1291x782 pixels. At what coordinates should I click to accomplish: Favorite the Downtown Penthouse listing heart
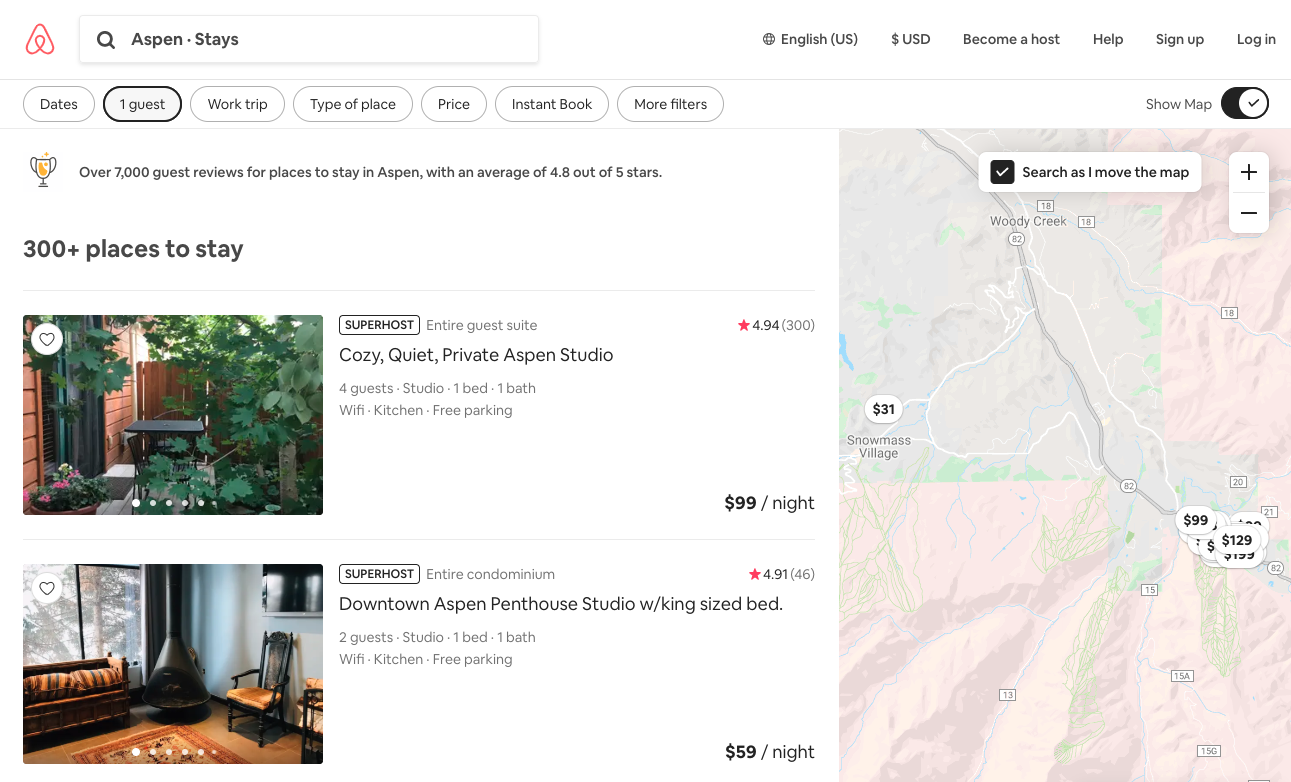[47, 588]
